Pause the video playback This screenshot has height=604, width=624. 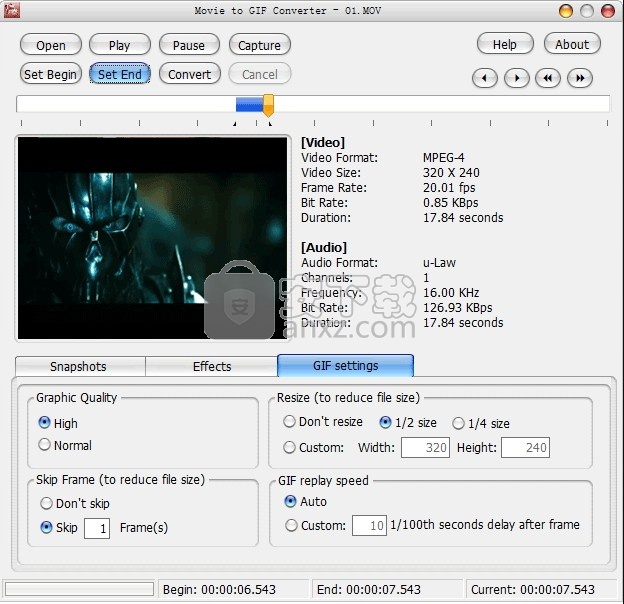pyautogui.click(x=189, y=45)
